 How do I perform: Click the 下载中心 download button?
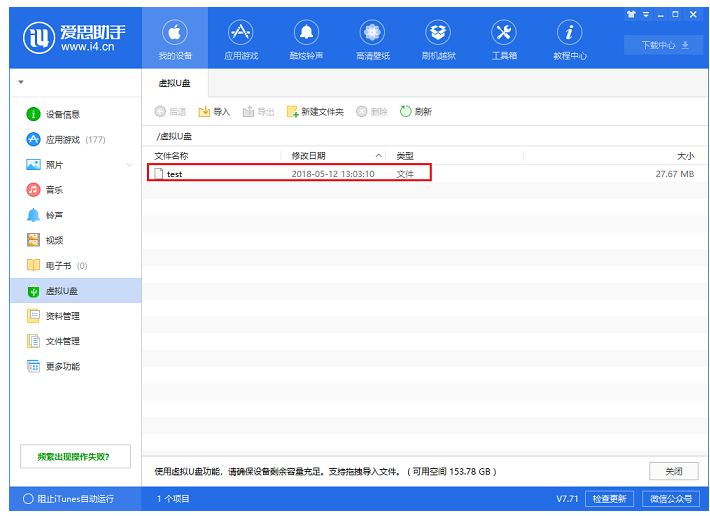(x=664, y=45)
